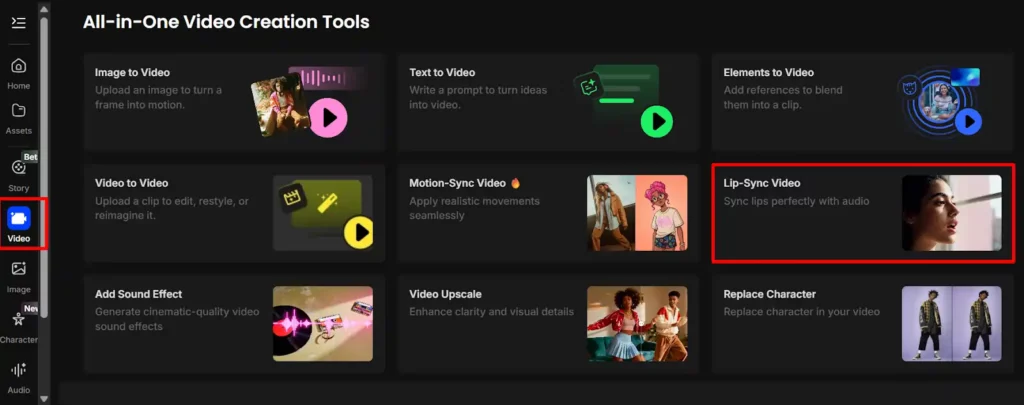Click the sidebar scrollbar up arrow
The width and height of the screenshot is (1024, 405).
pyautogui.click(x=44, y=9)
